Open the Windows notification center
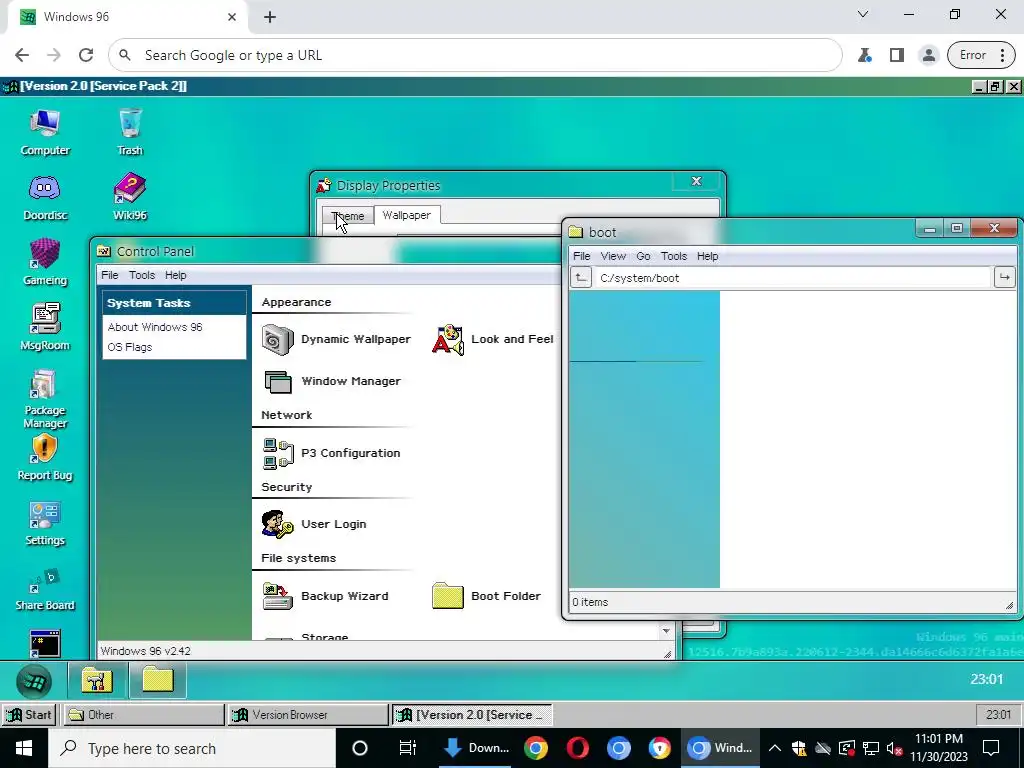 point(991,748)
